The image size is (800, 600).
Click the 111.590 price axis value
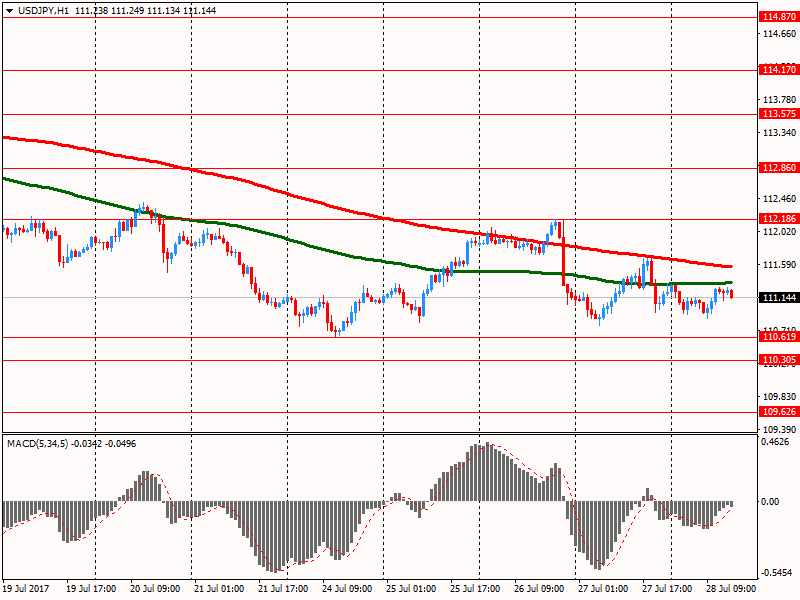pyautogui.click(x=779, y=265)
